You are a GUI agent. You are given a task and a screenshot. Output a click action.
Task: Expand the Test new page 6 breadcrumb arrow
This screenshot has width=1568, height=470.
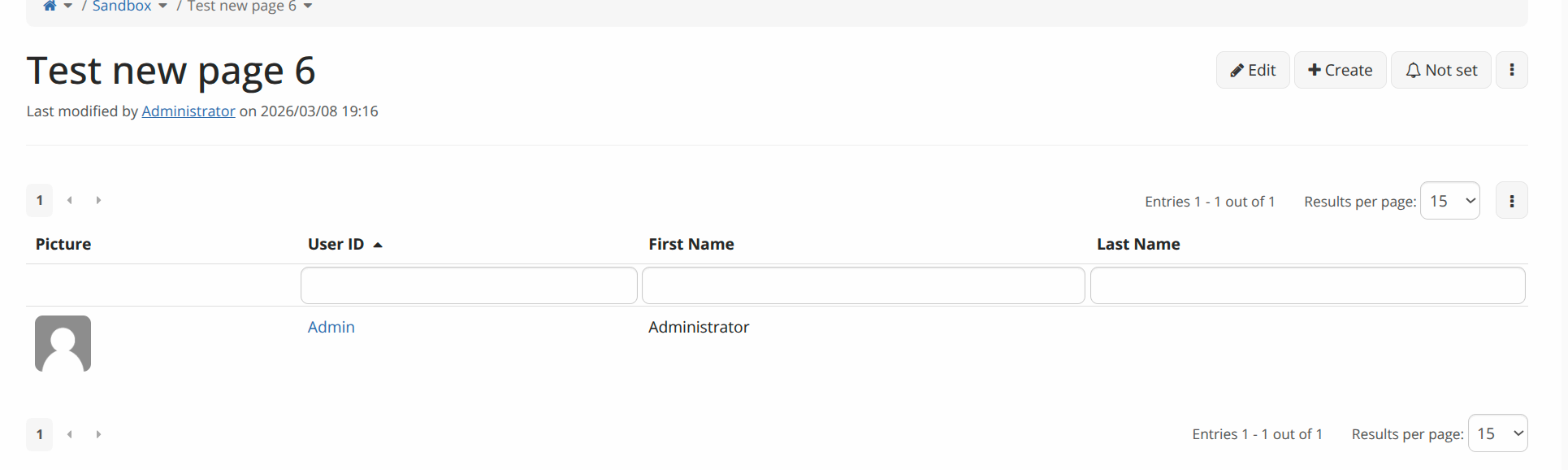[308, 7]
